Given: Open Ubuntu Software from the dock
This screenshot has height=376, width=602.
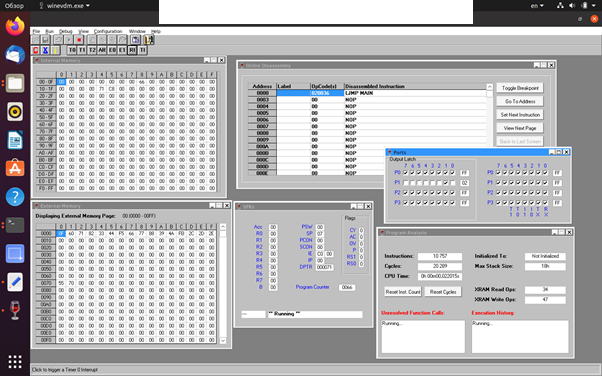Looking at the screenshot, I should tap(15, 168).
